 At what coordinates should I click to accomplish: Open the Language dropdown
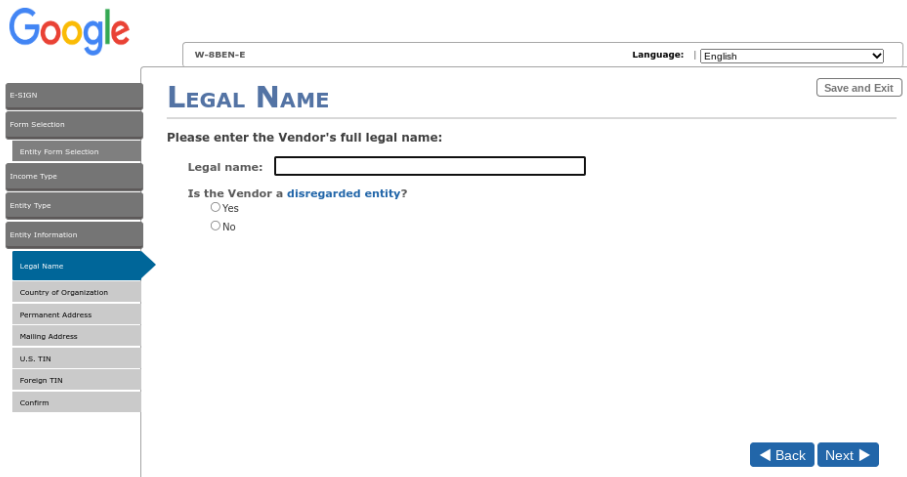791,56
